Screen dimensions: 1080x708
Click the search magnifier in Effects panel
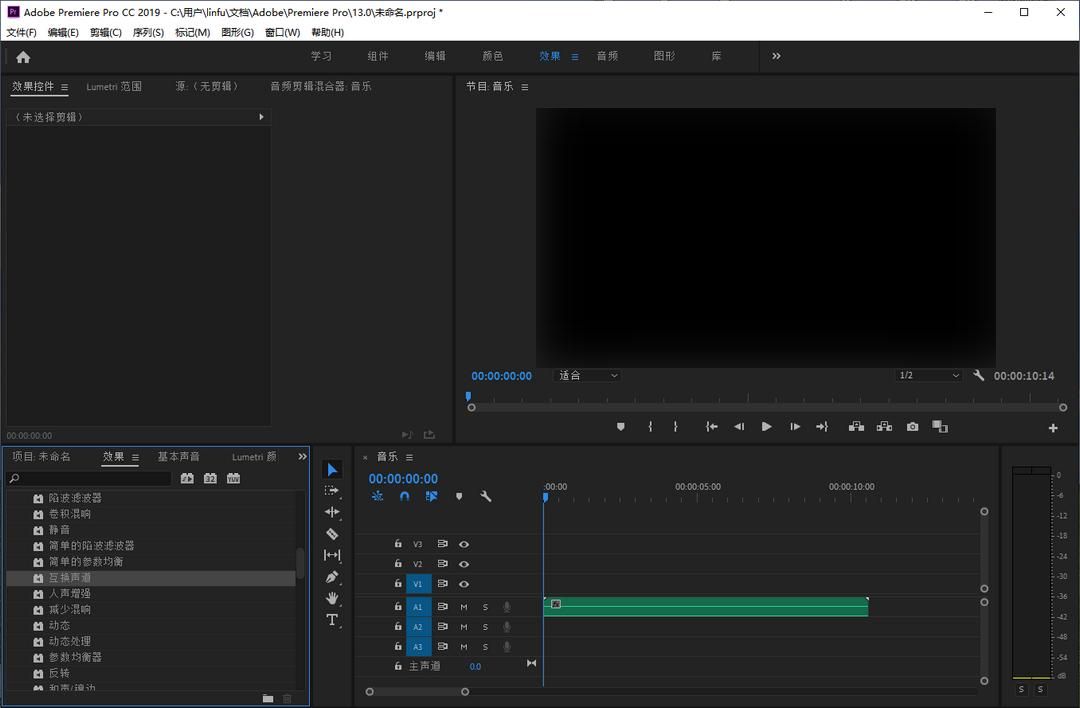14,478
